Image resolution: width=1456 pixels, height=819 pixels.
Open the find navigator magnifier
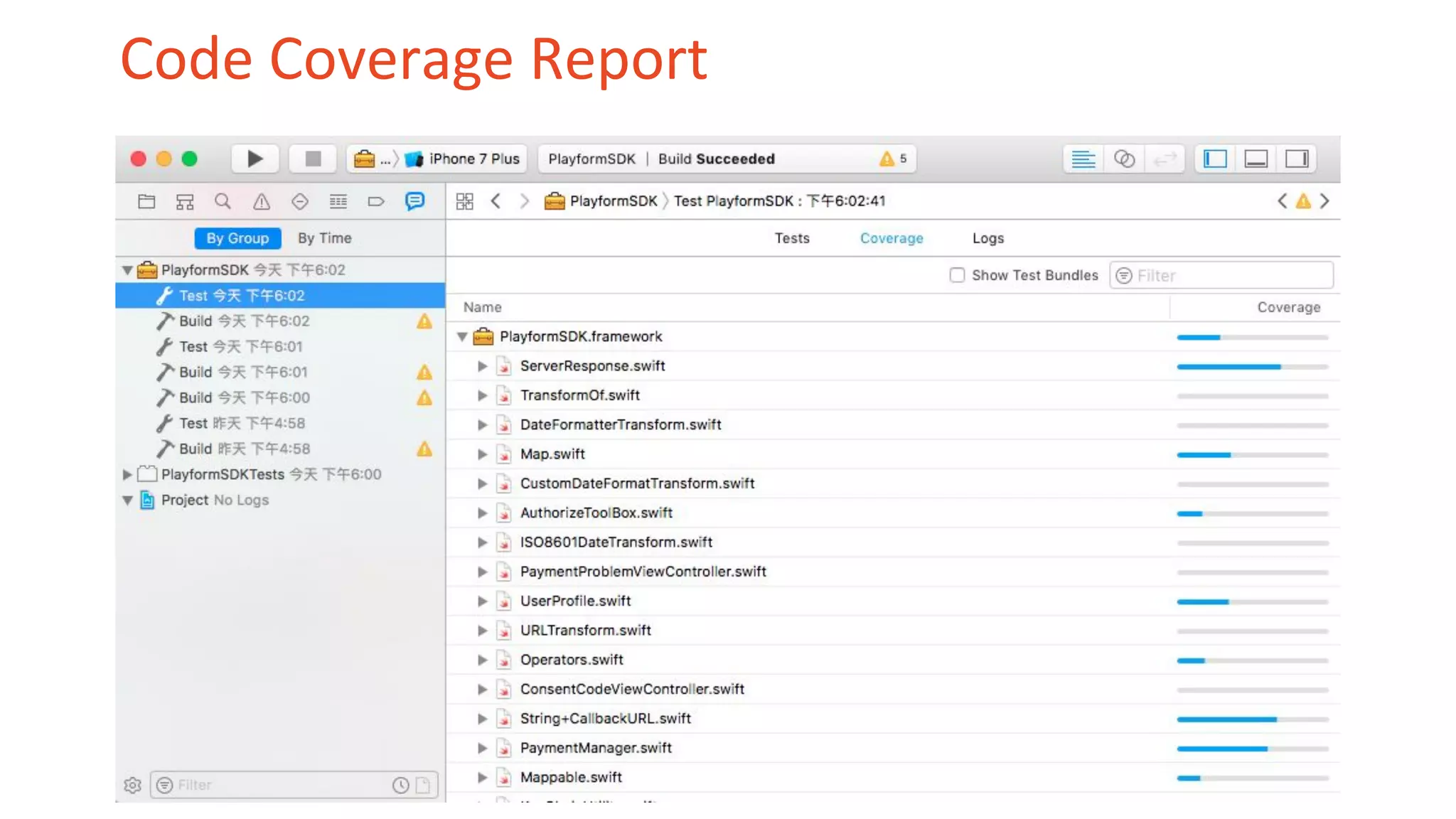[x=223, y=202]
